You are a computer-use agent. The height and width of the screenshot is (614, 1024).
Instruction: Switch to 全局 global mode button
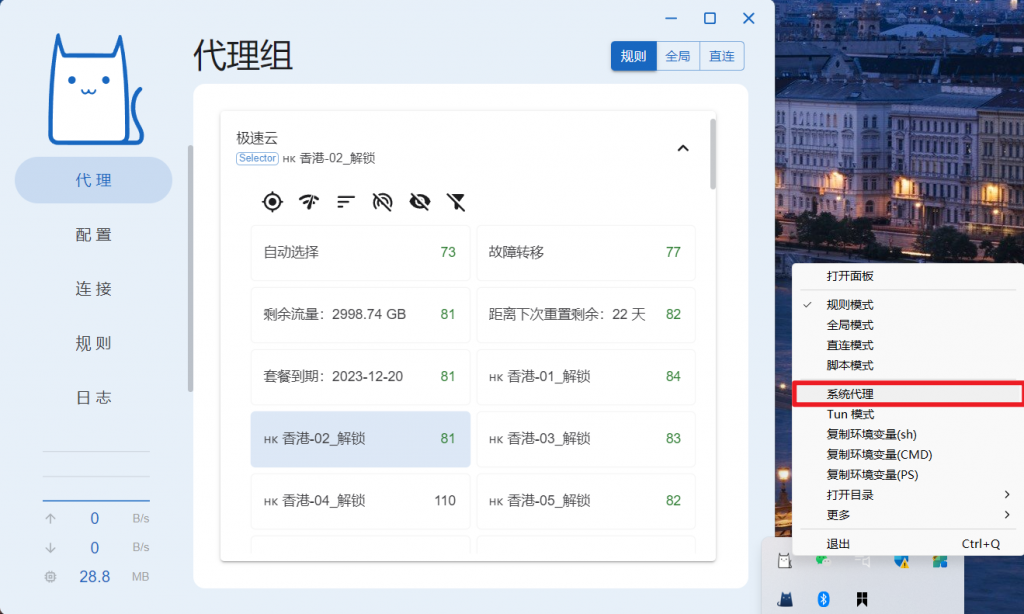point(678,56)
